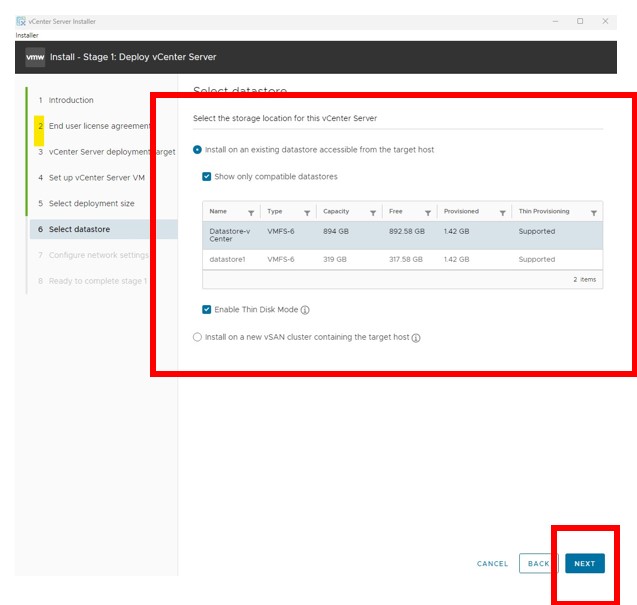637x605 pixels.
Task: Maximize the vCenter Server Installer window
Action: 580,21
